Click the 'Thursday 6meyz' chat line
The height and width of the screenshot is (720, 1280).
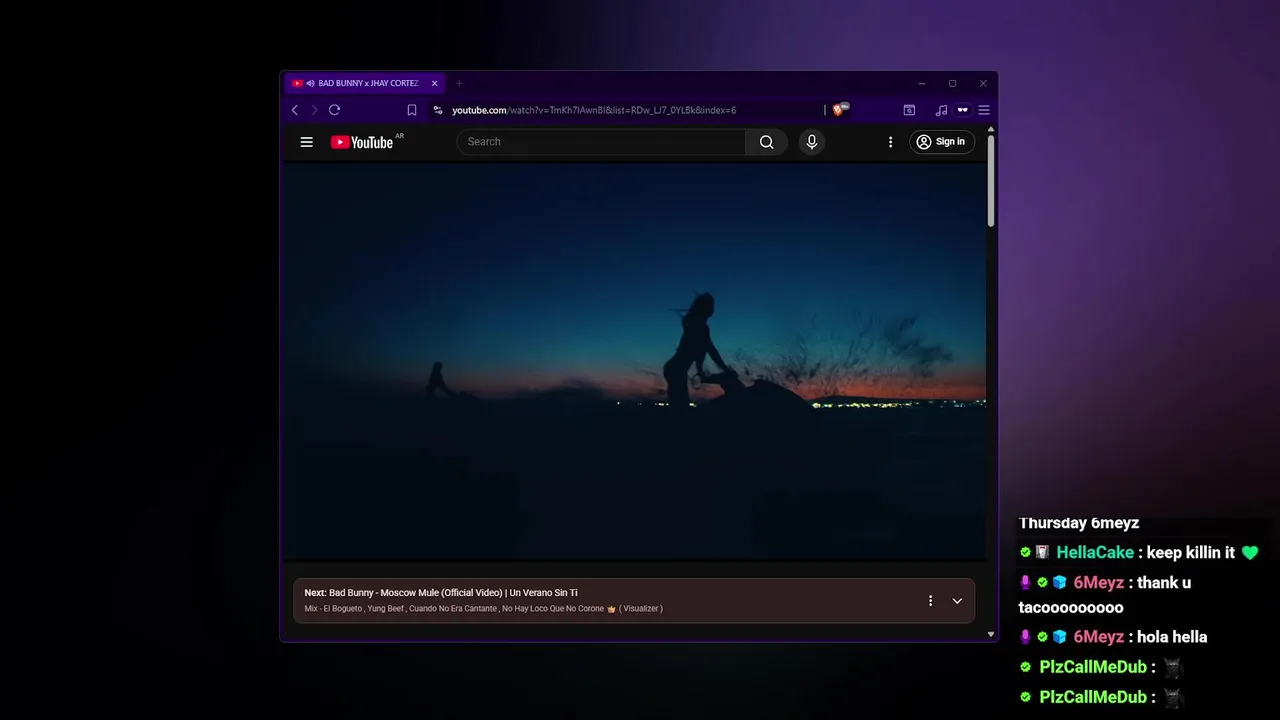click(x=1079, y=523)
